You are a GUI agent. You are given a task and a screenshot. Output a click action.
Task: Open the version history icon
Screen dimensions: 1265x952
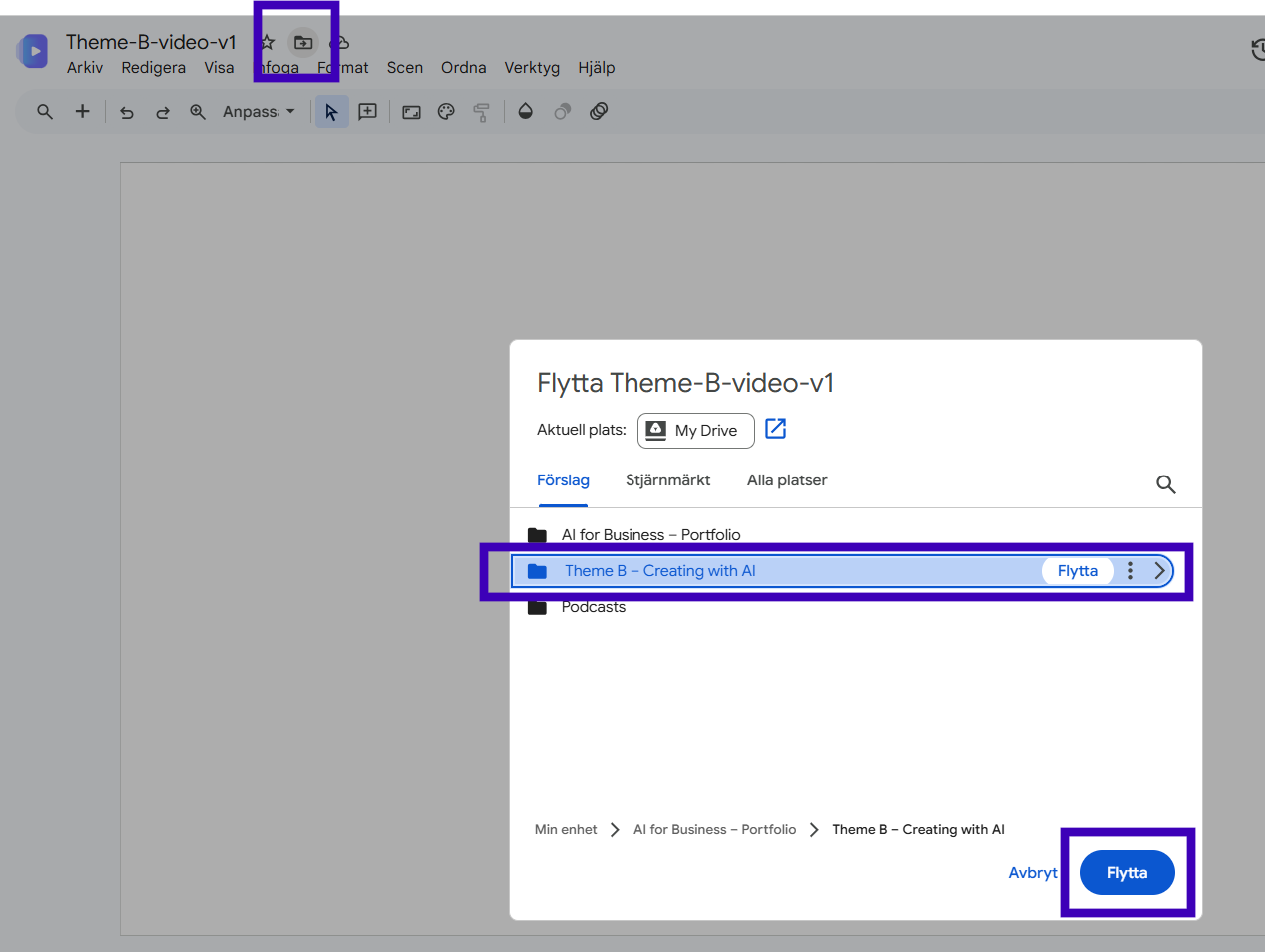[x=1258, y=50]
